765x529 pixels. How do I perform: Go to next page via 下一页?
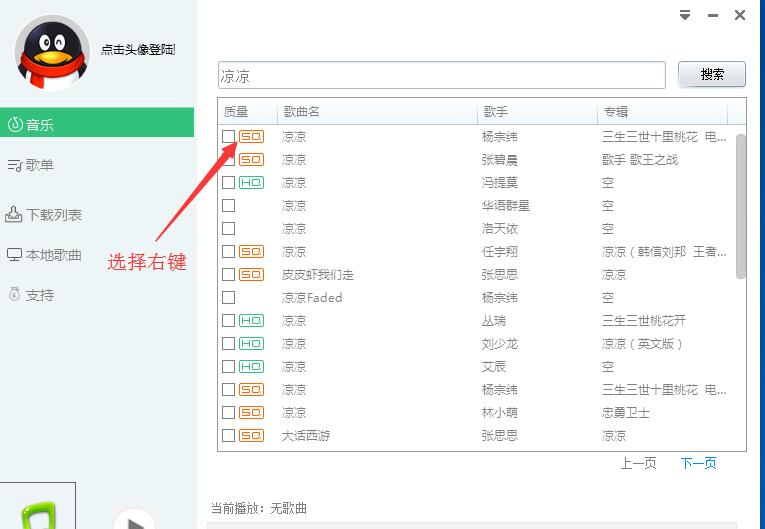698,463
